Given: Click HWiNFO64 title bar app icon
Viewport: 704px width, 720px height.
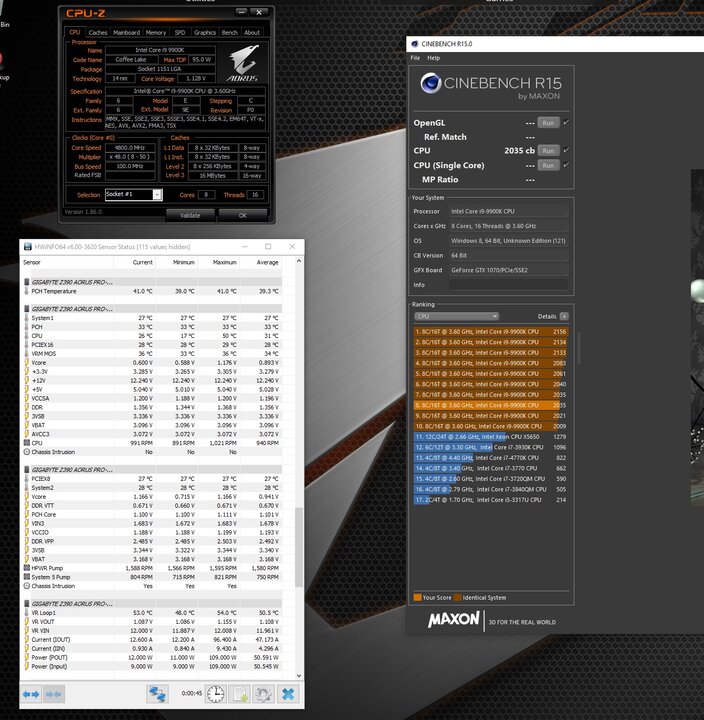Looking at the screenshot, I should click(28, 247).
